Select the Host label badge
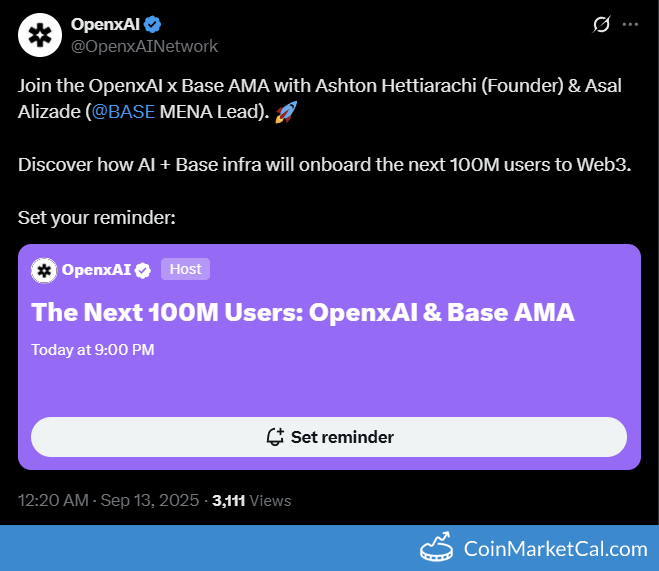This screenshot has height=571, width=659. click(x=185, y=269)
